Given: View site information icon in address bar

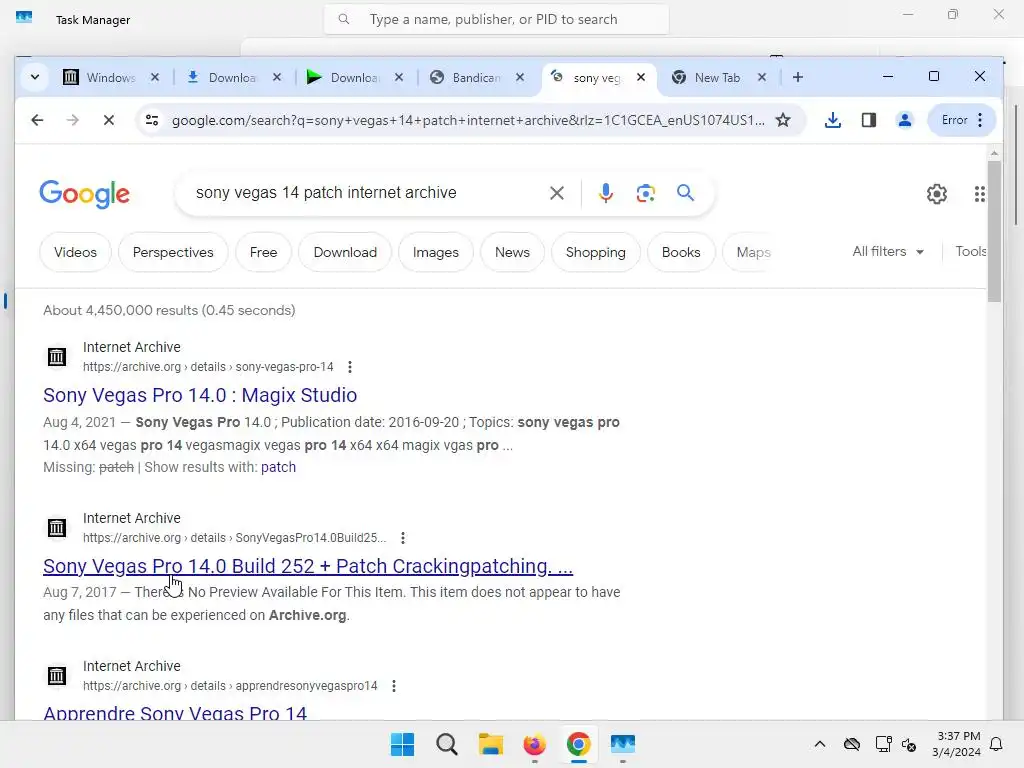Looking at the screenshot, I should pyautogui.click(x=152, y=120).
